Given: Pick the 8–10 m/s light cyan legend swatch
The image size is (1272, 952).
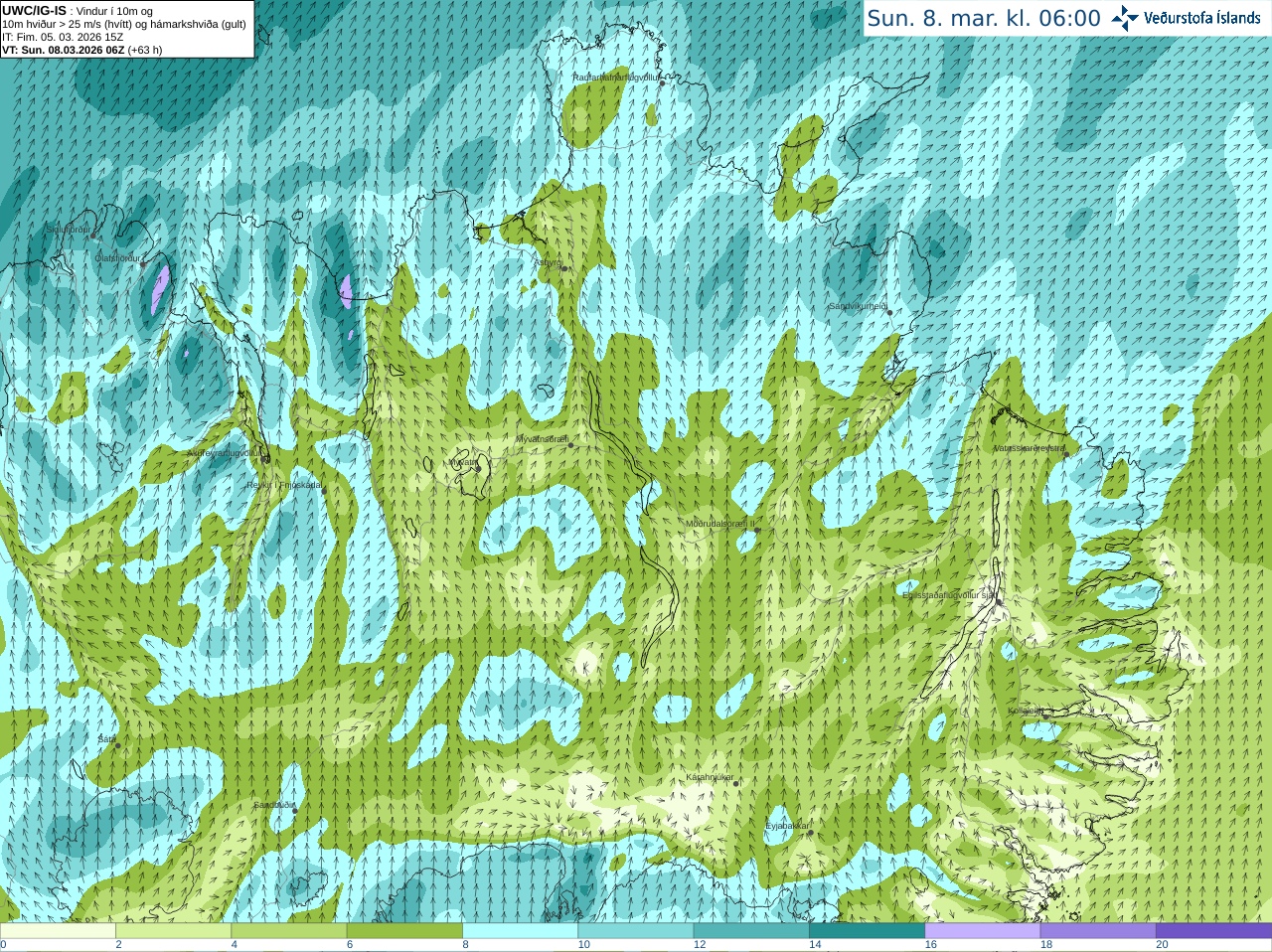Looking at the screenshot, I should click(x=520, y=931).
